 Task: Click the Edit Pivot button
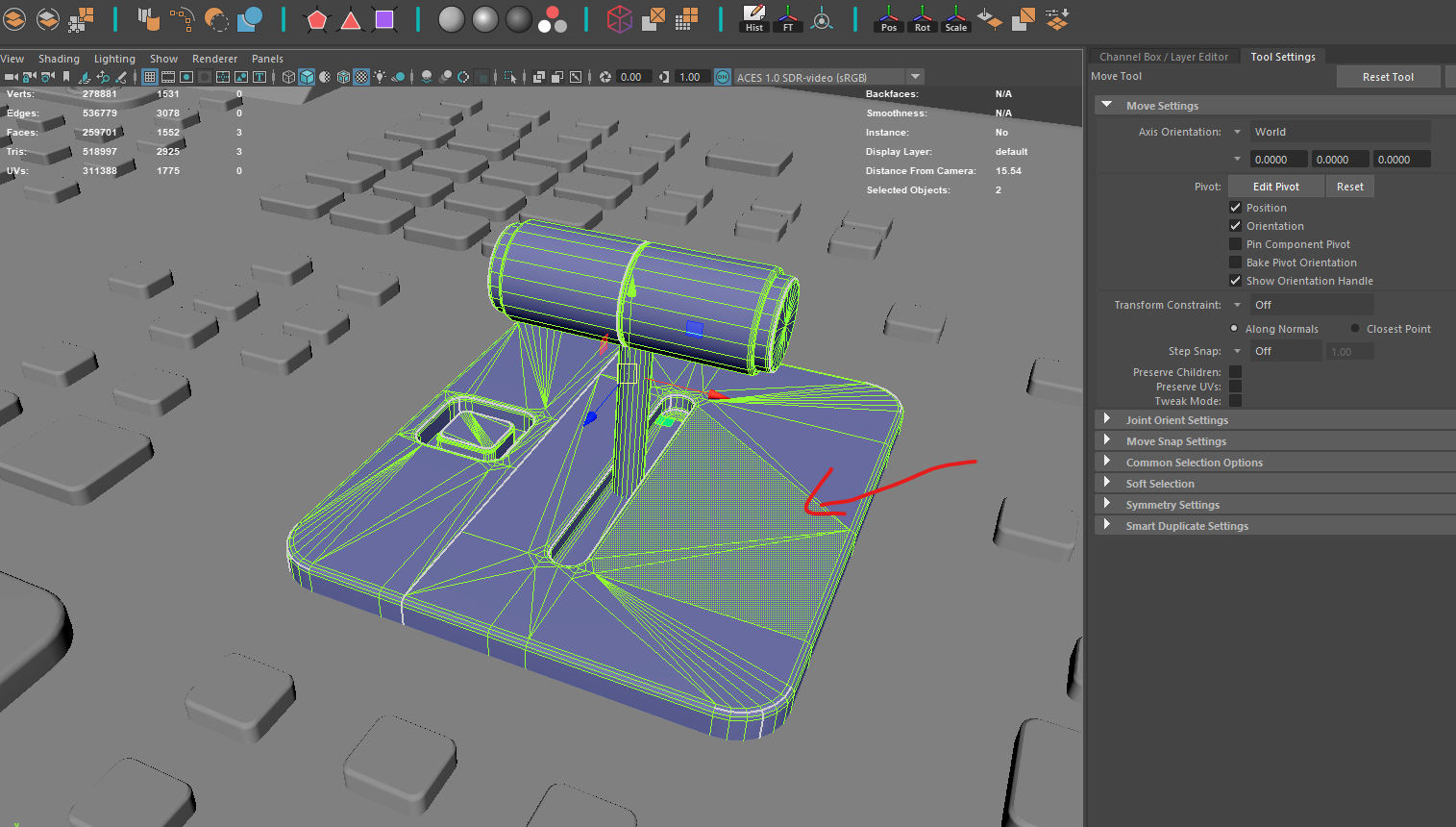[1275, 187]
